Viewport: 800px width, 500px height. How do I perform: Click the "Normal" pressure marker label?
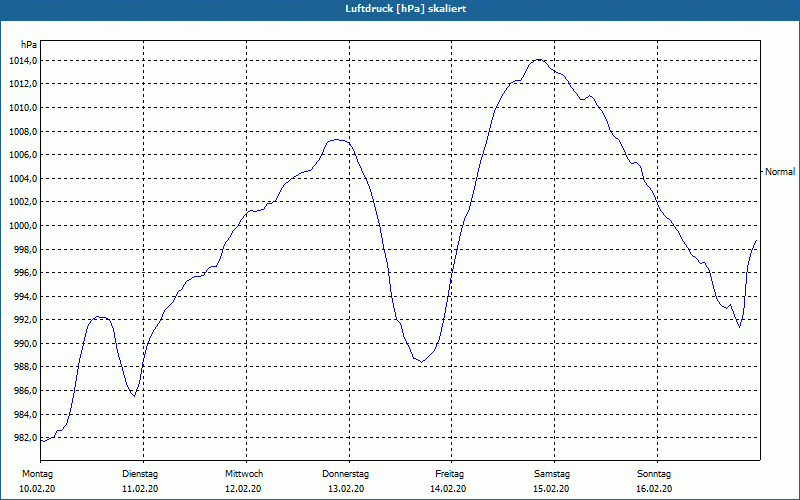click(x=780, y=172)
